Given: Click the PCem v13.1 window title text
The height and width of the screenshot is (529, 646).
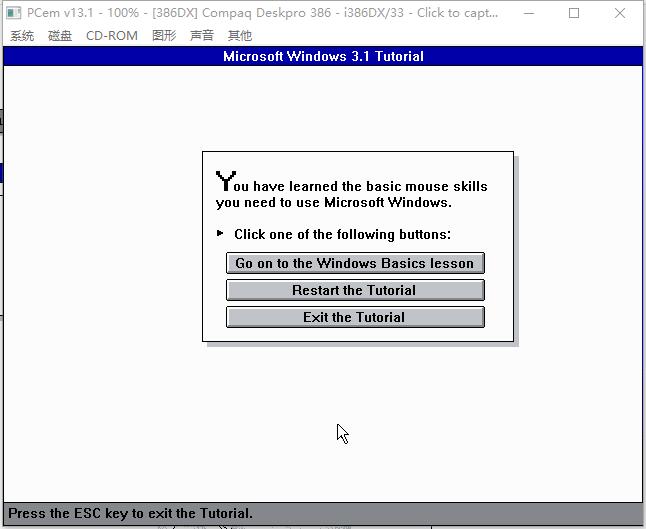Looking at the screenshot, I should pyautogui.click(x=262, y=13).
